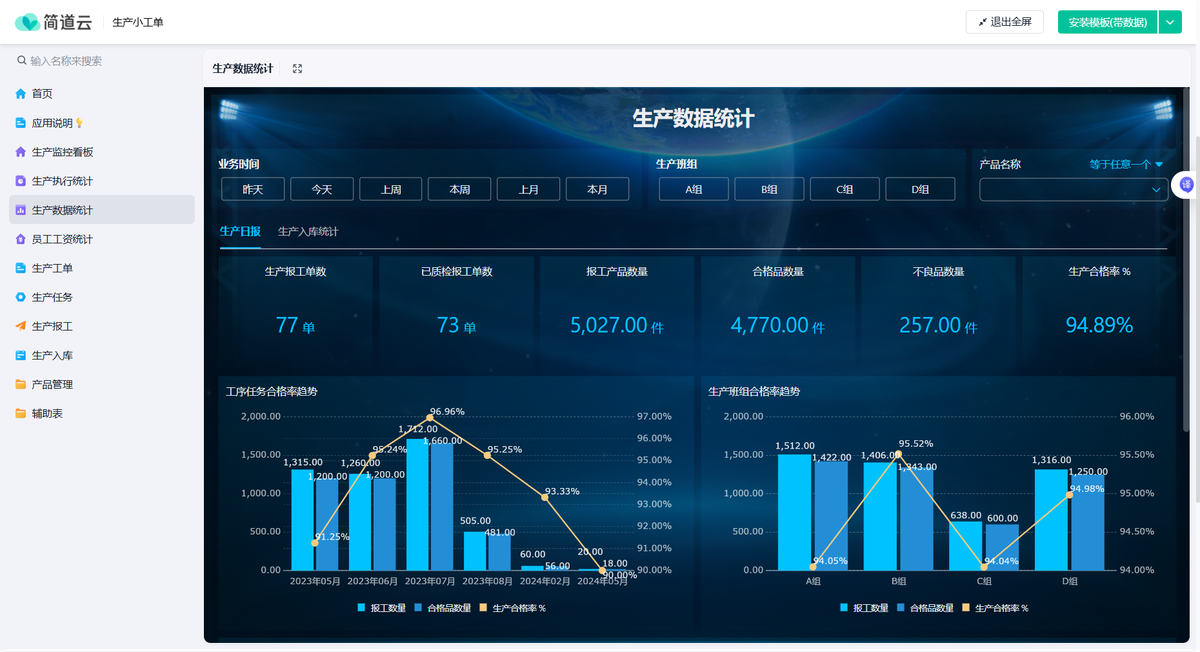Select the A组 production team filter

(x=694, y=189)
